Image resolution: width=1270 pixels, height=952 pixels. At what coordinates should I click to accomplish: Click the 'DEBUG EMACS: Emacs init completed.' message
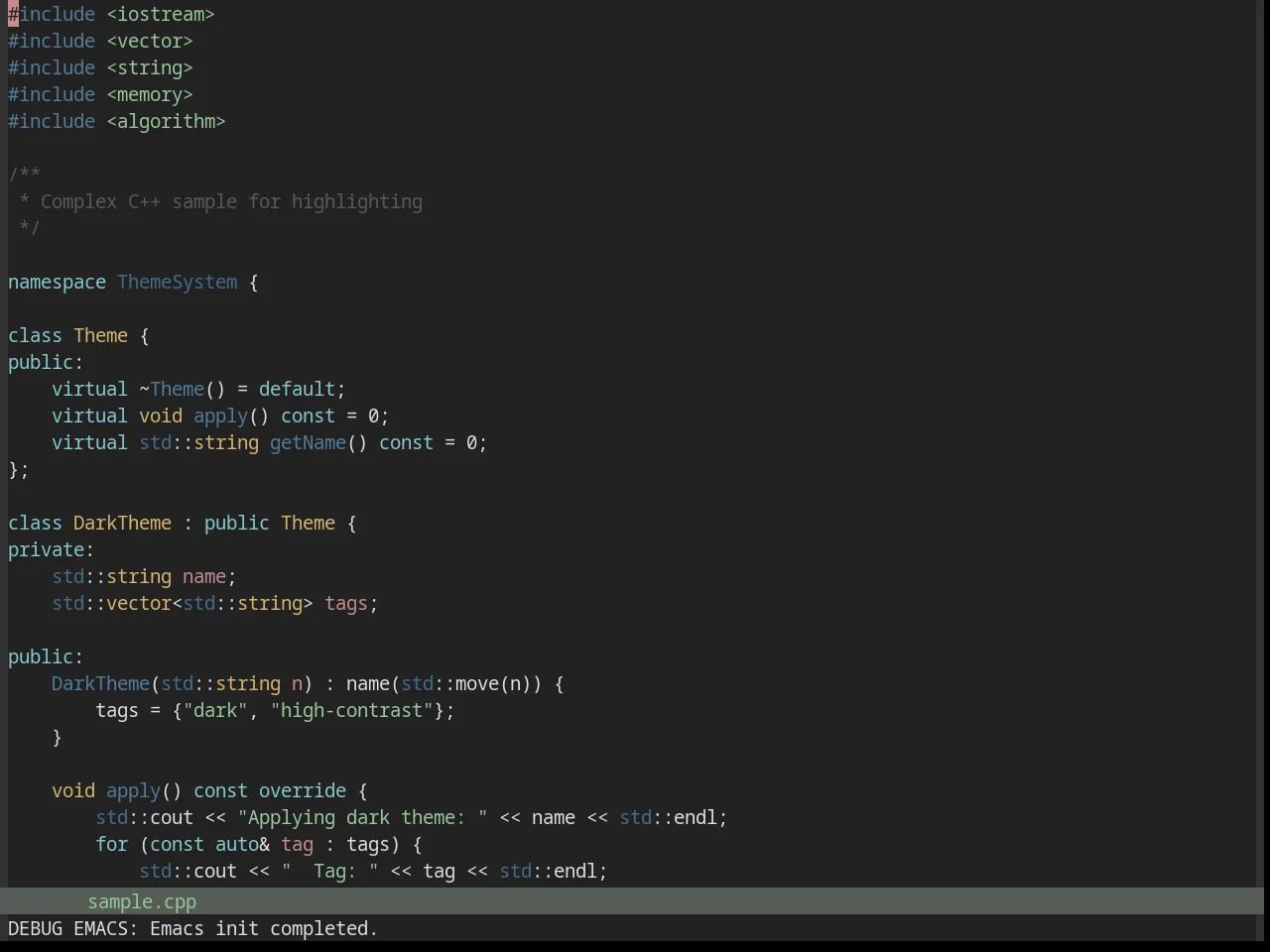click(x=192, y=928)
